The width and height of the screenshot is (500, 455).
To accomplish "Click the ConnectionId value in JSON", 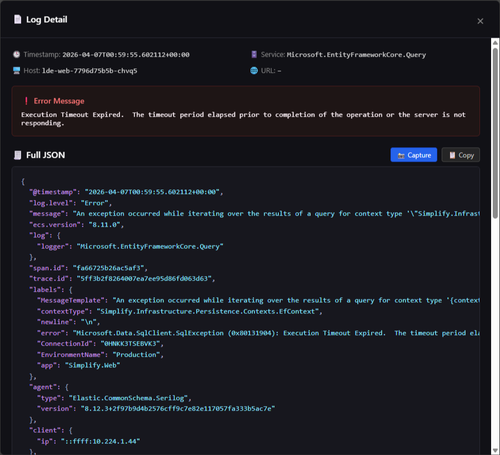I will pos(130,344).
